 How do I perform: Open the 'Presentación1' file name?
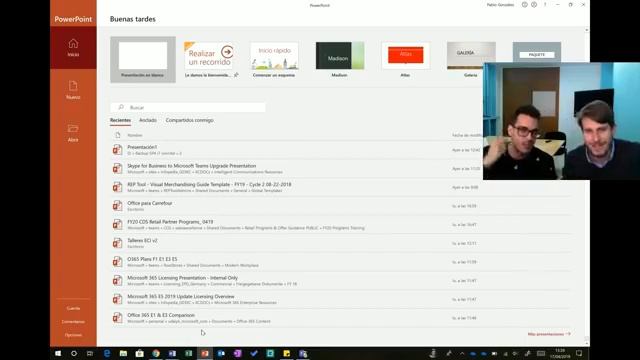(142, 147)
